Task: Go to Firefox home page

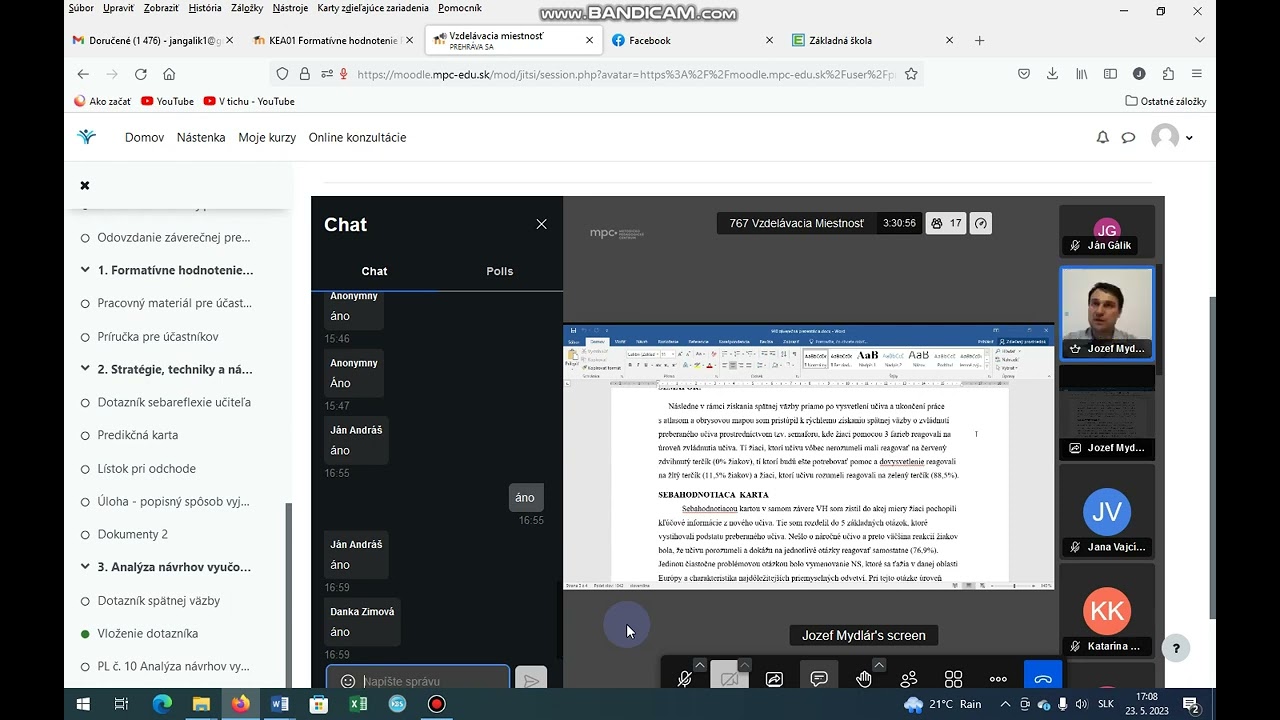Action: coord(169,74)
